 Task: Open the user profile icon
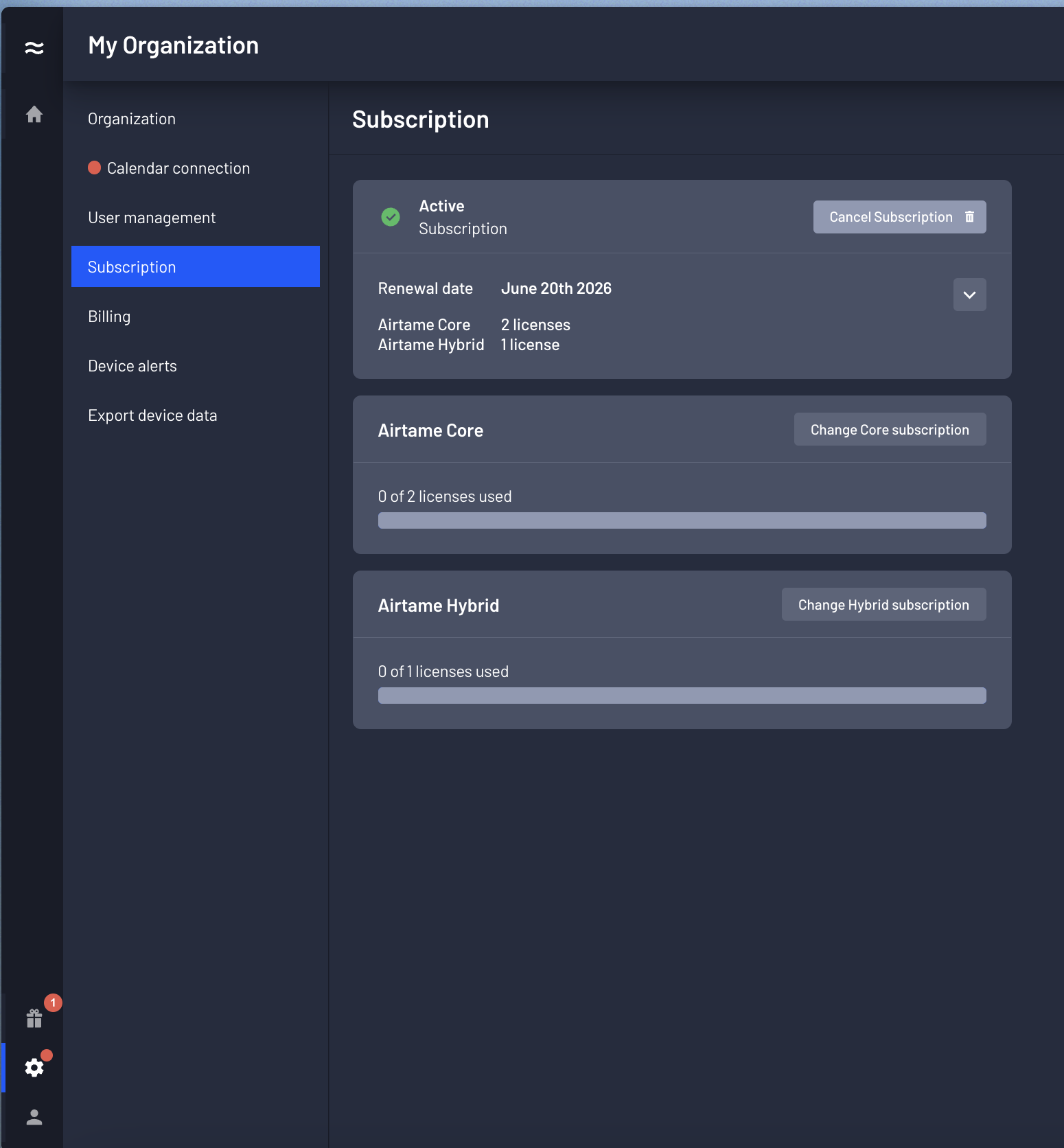34,1117
